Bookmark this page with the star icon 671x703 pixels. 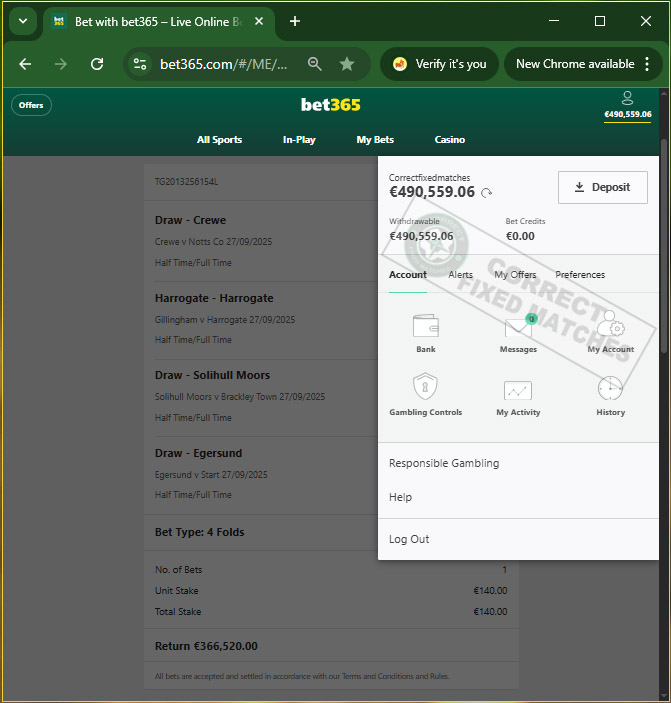click(347, 64)
